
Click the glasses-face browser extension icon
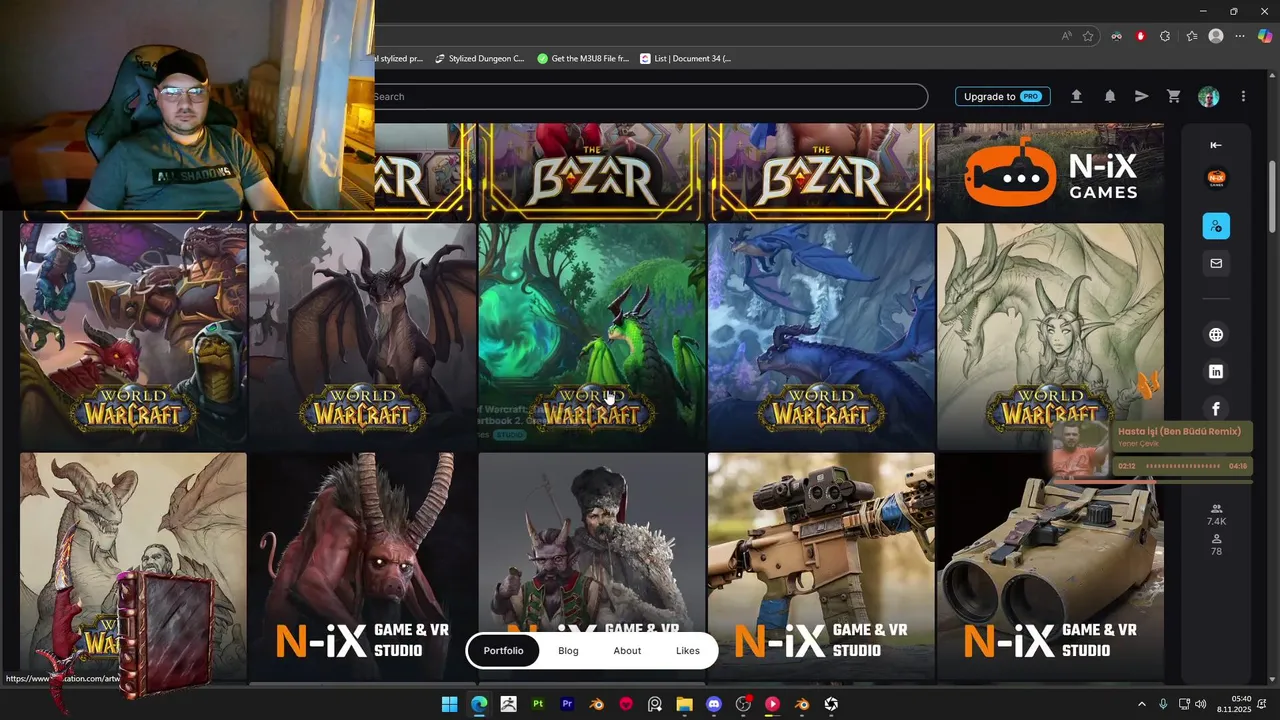pyautogui.click(x=1117, y=36)
